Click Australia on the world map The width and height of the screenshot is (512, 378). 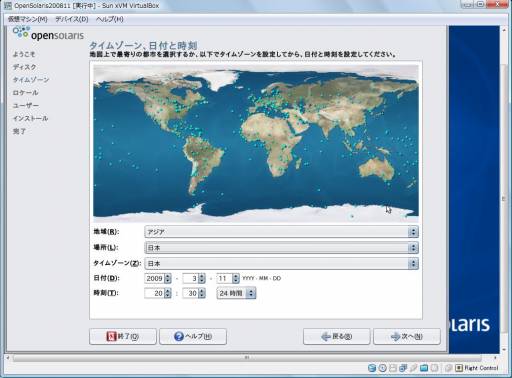pyautogui.click(x=377, y=168)
